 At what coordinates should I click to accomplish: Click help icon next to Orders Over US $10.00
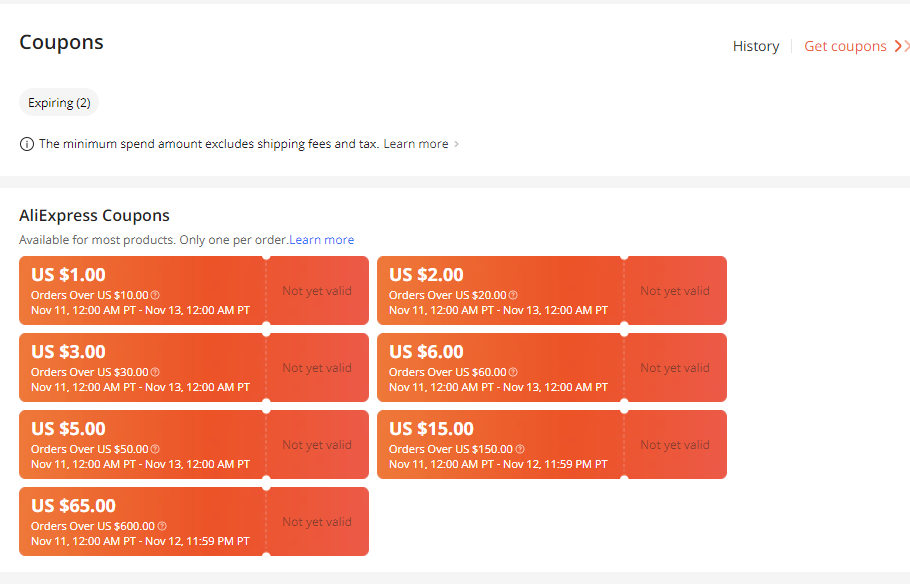point(155,295)
